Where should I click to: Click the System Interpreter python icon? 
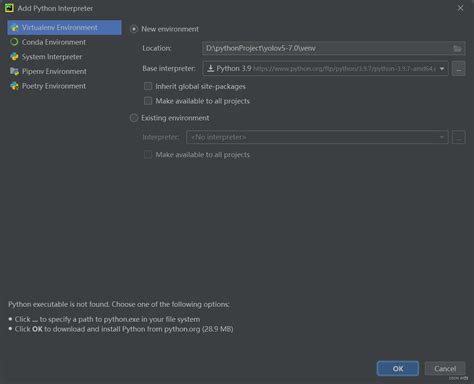pyautogui.click(x=14, y=57)
